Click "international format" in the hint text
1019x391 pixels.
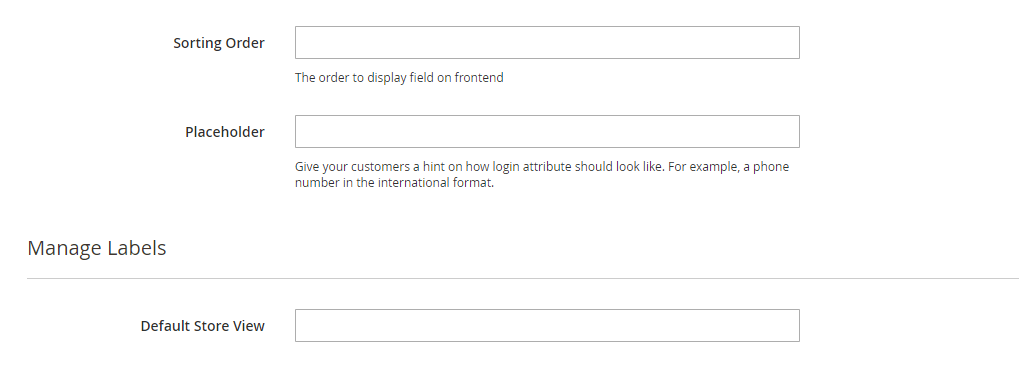(x=432, y=183)
